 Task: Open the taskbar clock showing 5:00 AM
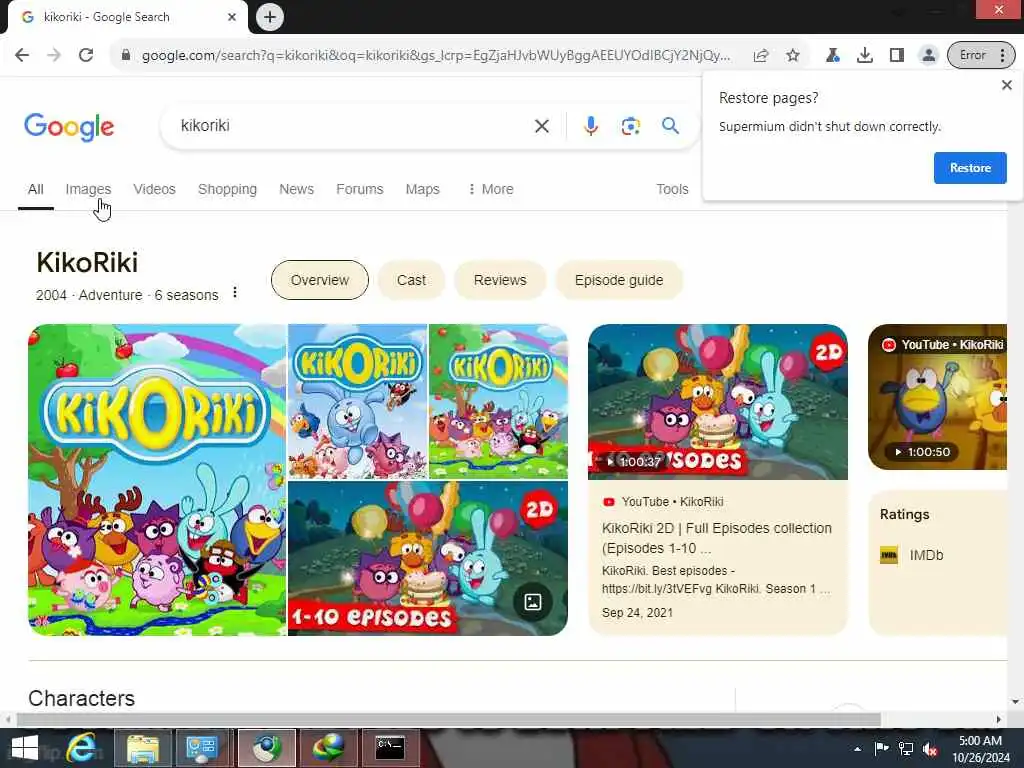[980, 749]
